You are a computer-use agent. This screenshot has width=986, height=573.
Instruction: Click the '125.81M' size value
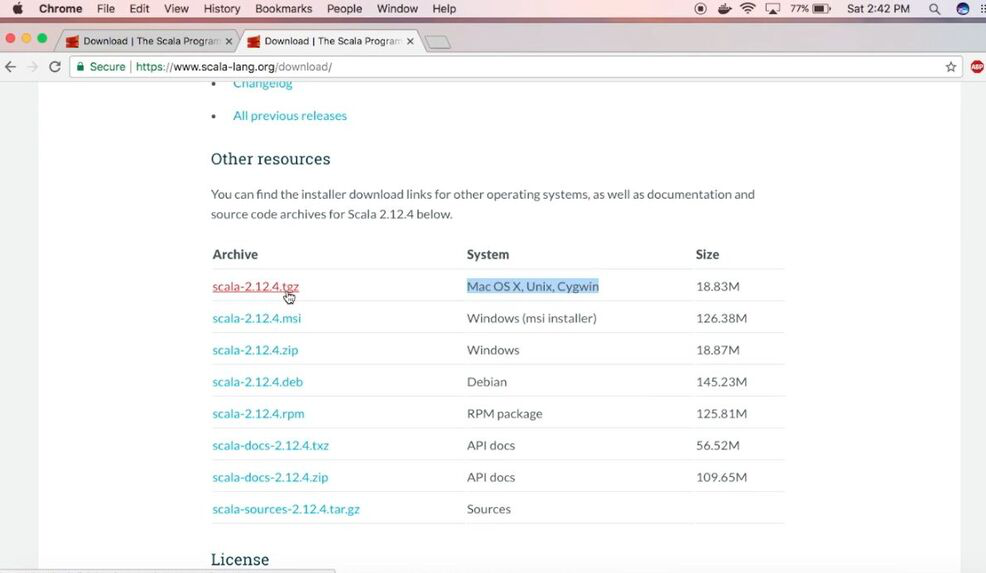point(721,414)
